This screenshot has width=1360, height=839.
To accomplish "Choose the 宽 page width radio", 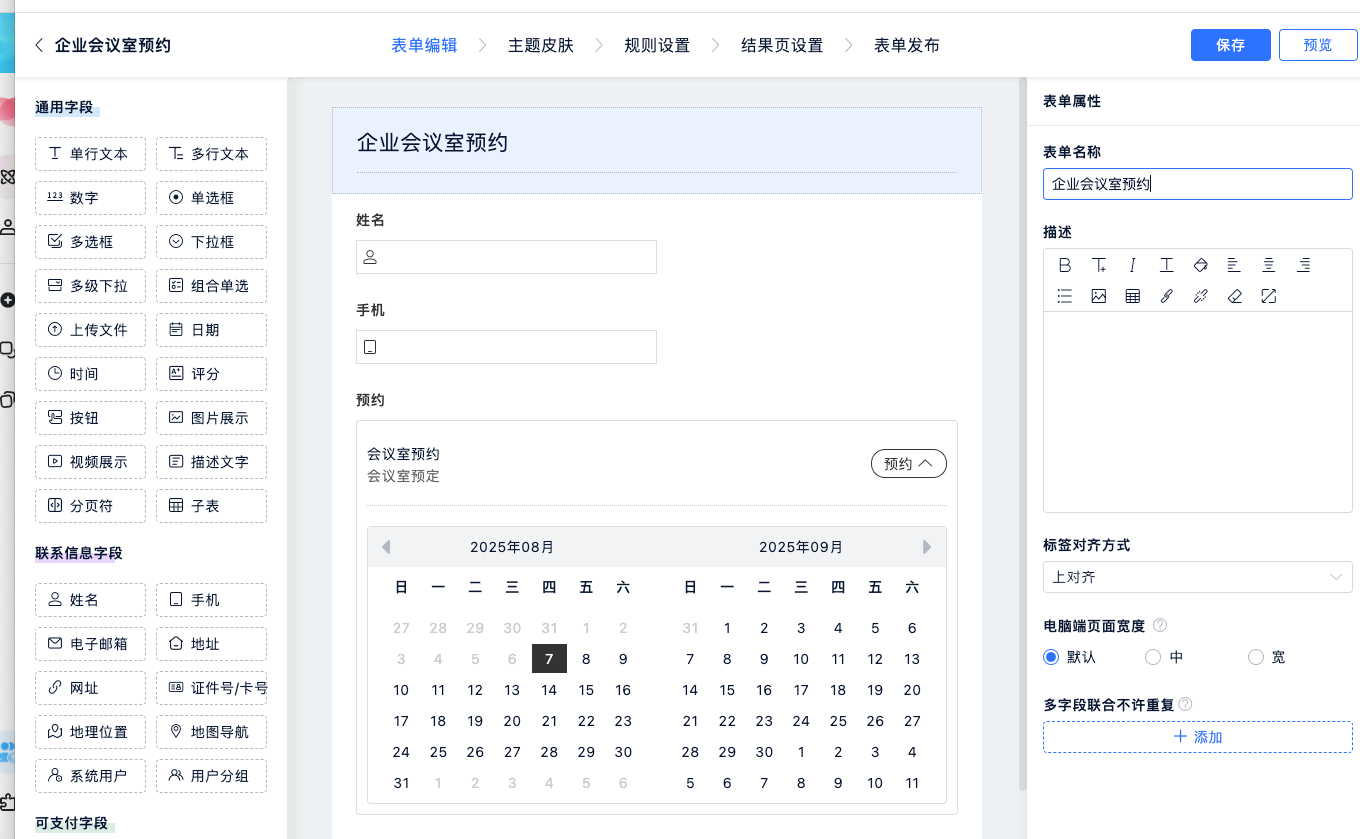I will [x=1256, y=657].
